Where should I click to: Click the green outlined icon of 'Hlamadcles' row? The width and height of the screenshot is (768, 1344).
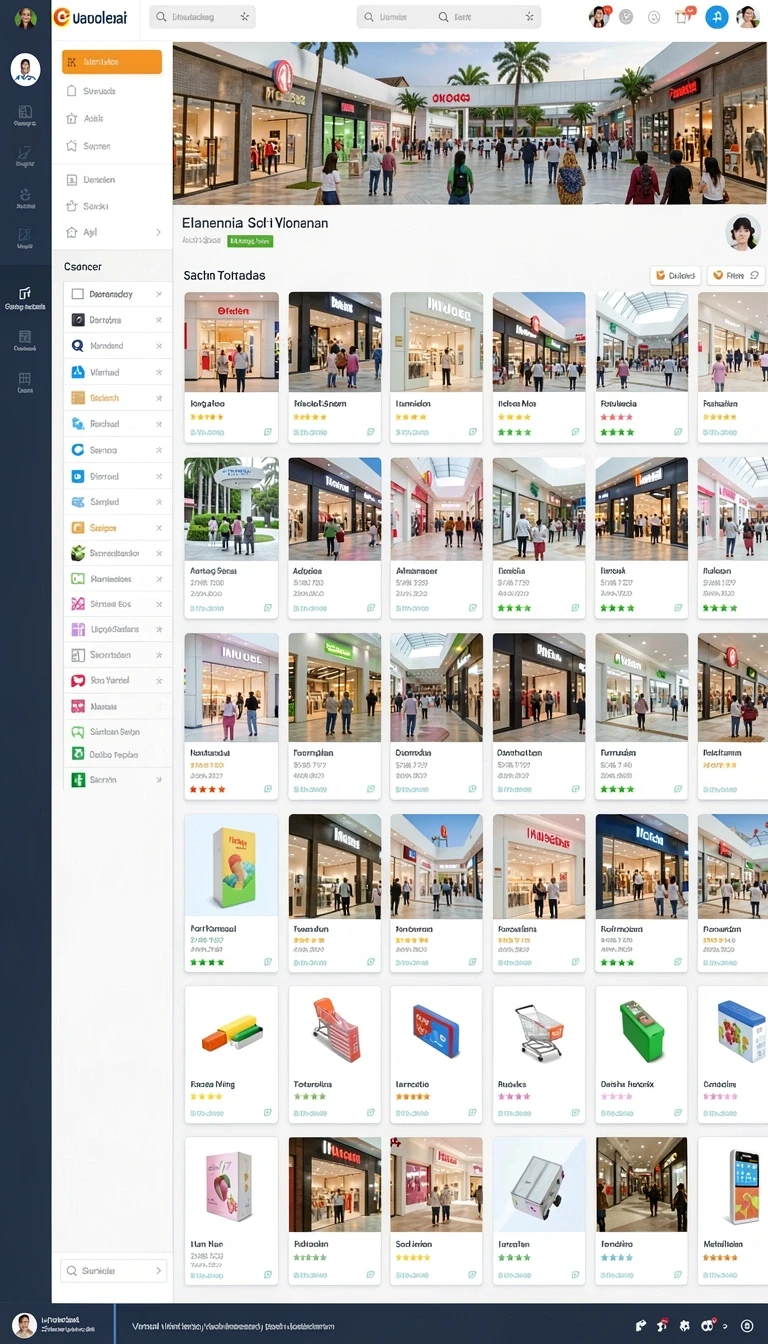click(78, 579)
